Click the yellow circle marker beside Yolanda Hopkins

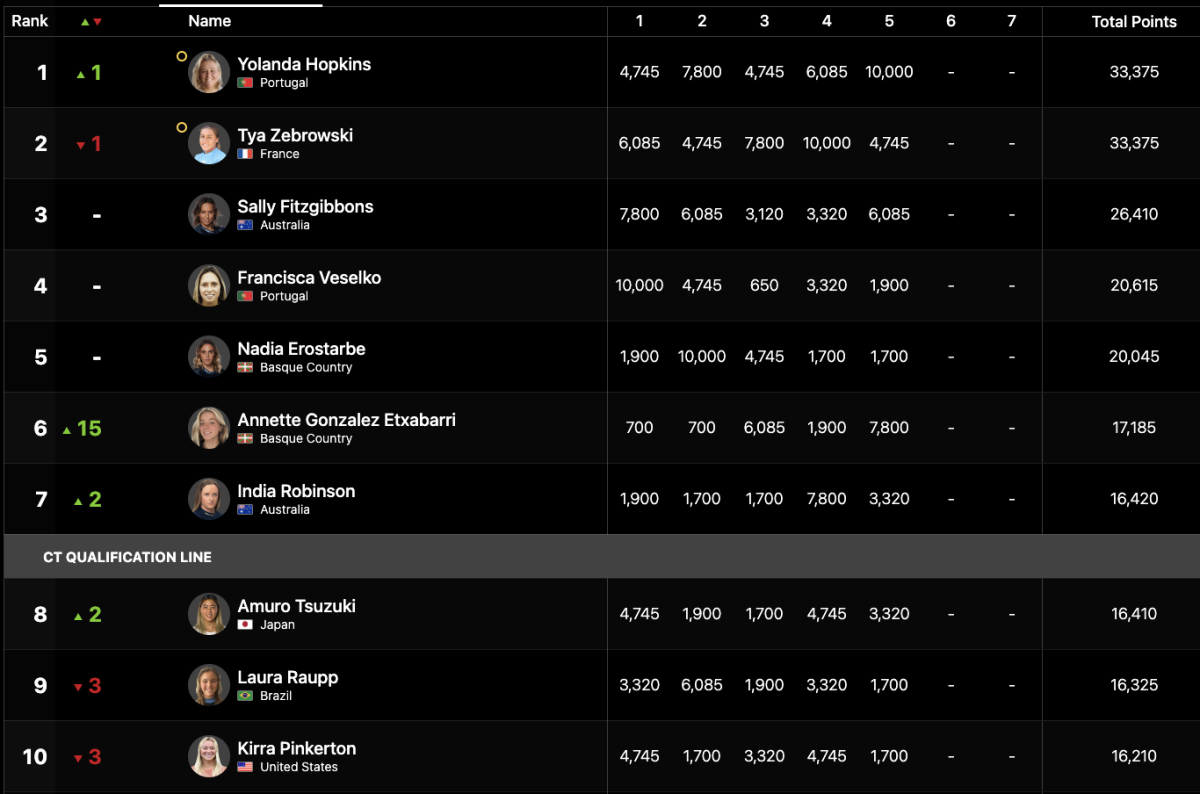click(181, 57)
